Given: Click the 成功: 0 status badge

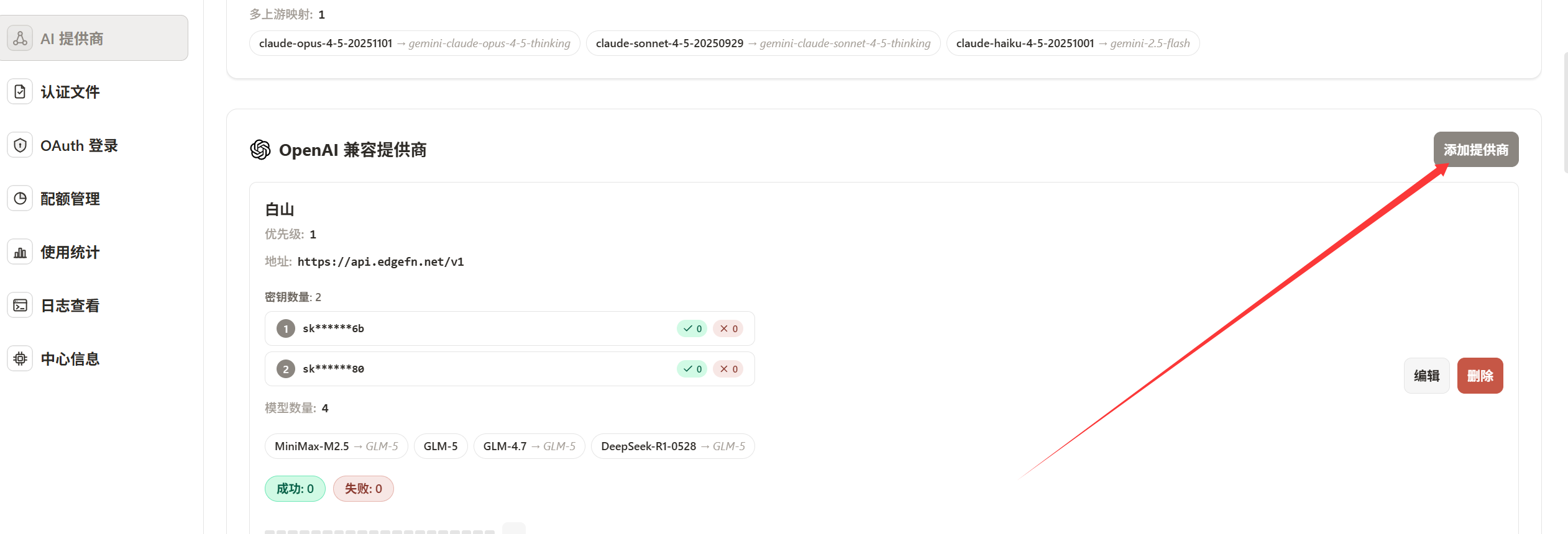Looking at the screenshot, I should click(x=295, y=489).
